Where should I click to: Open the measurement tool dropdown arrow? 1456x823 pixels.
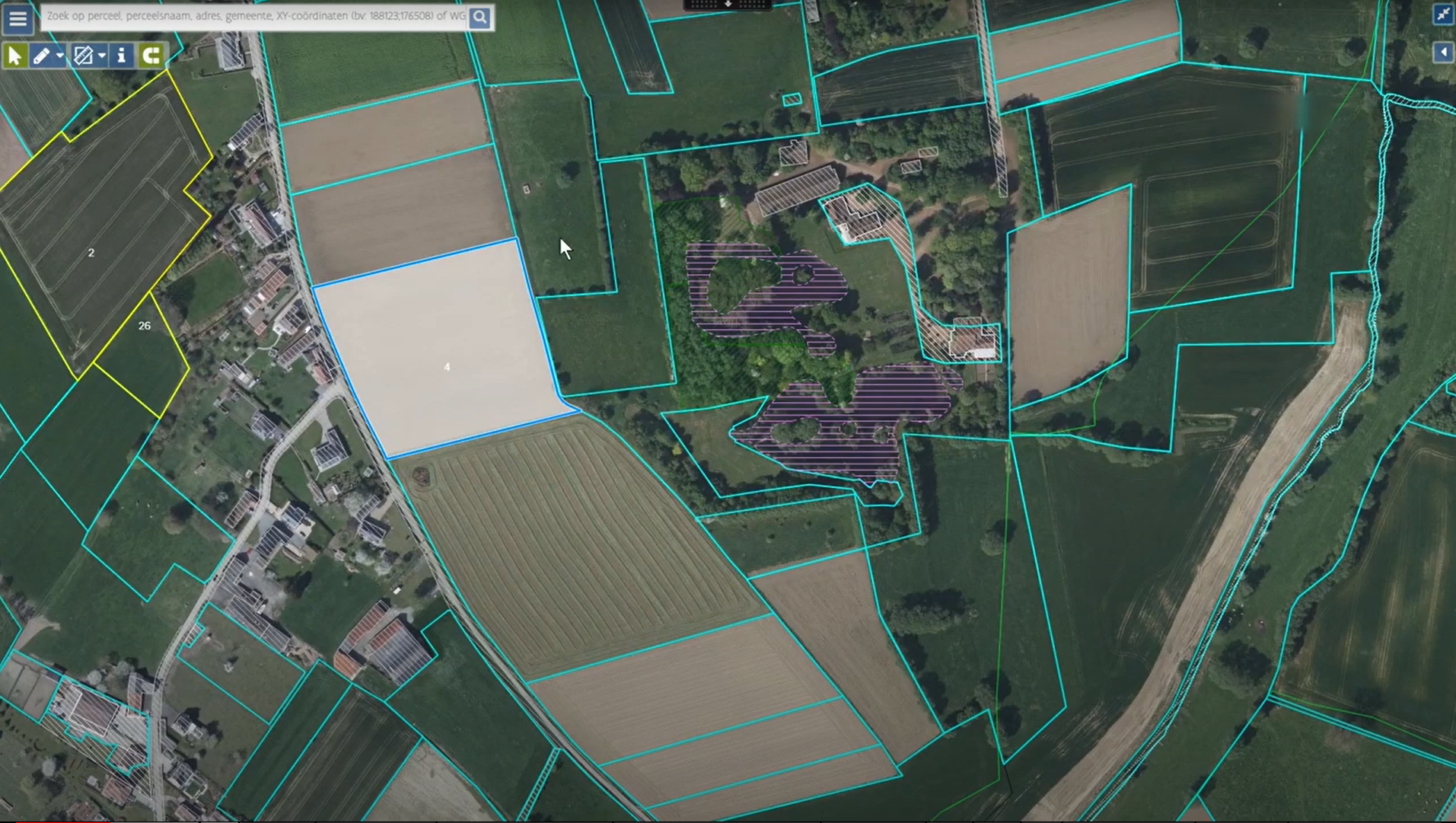pos(102,56)
